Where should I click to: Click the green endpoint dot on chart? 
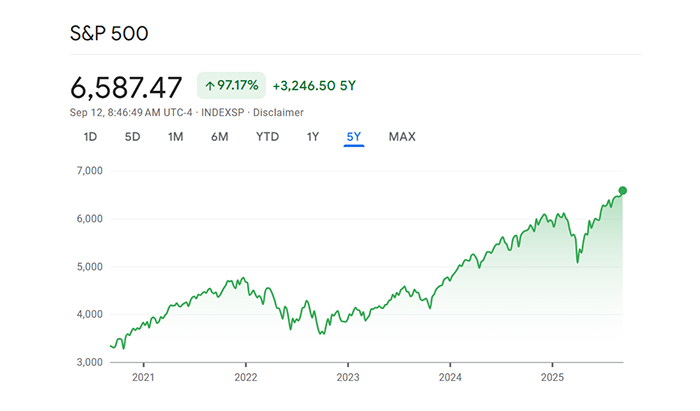click(x=623, y=190)
